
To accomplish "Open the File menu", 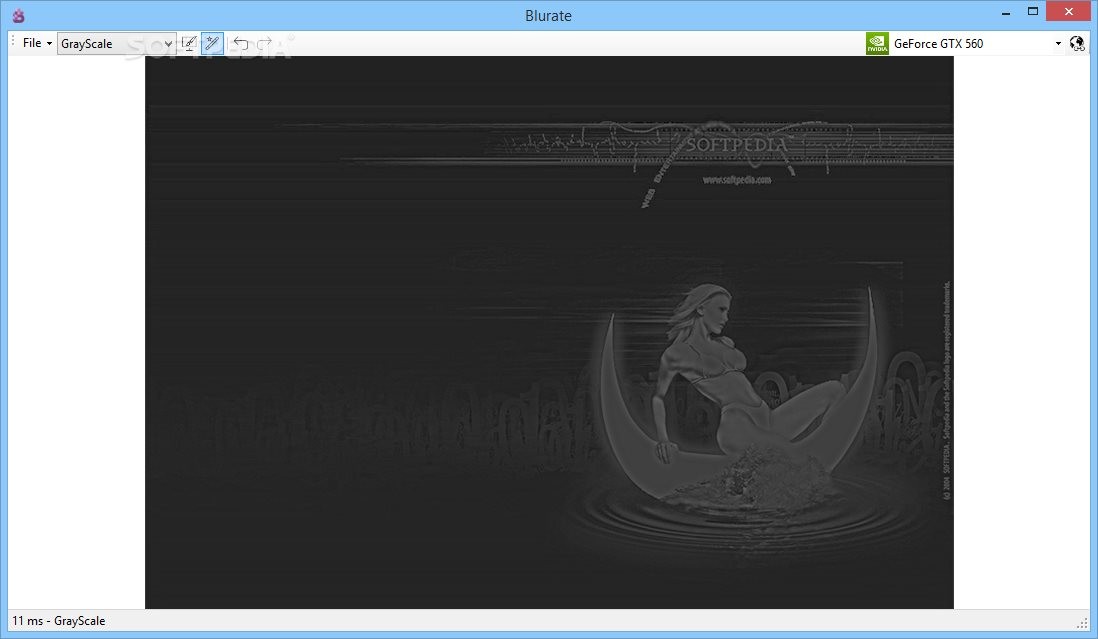I will [36, 43].
